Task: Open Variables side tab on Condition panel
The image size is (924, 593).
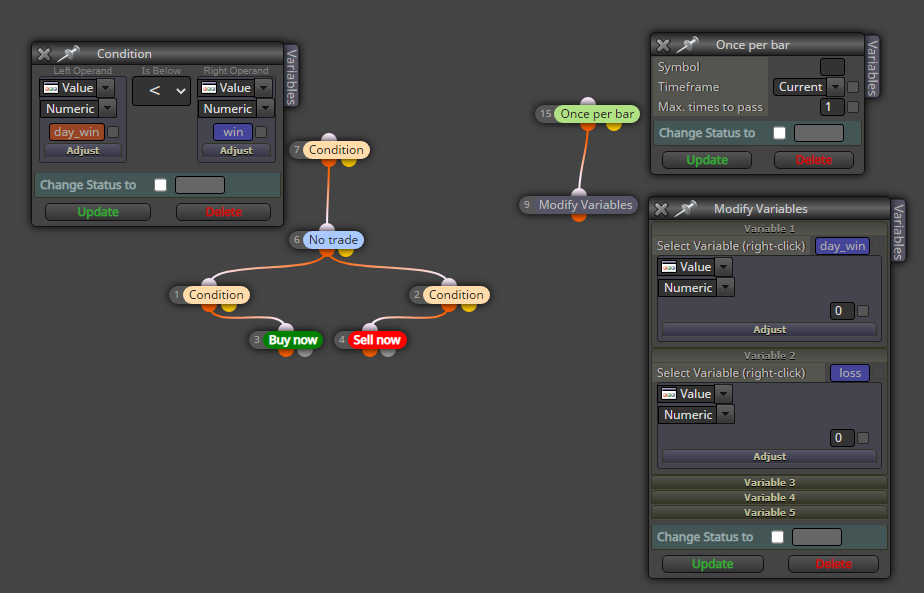Action: (x=291, y=76)
